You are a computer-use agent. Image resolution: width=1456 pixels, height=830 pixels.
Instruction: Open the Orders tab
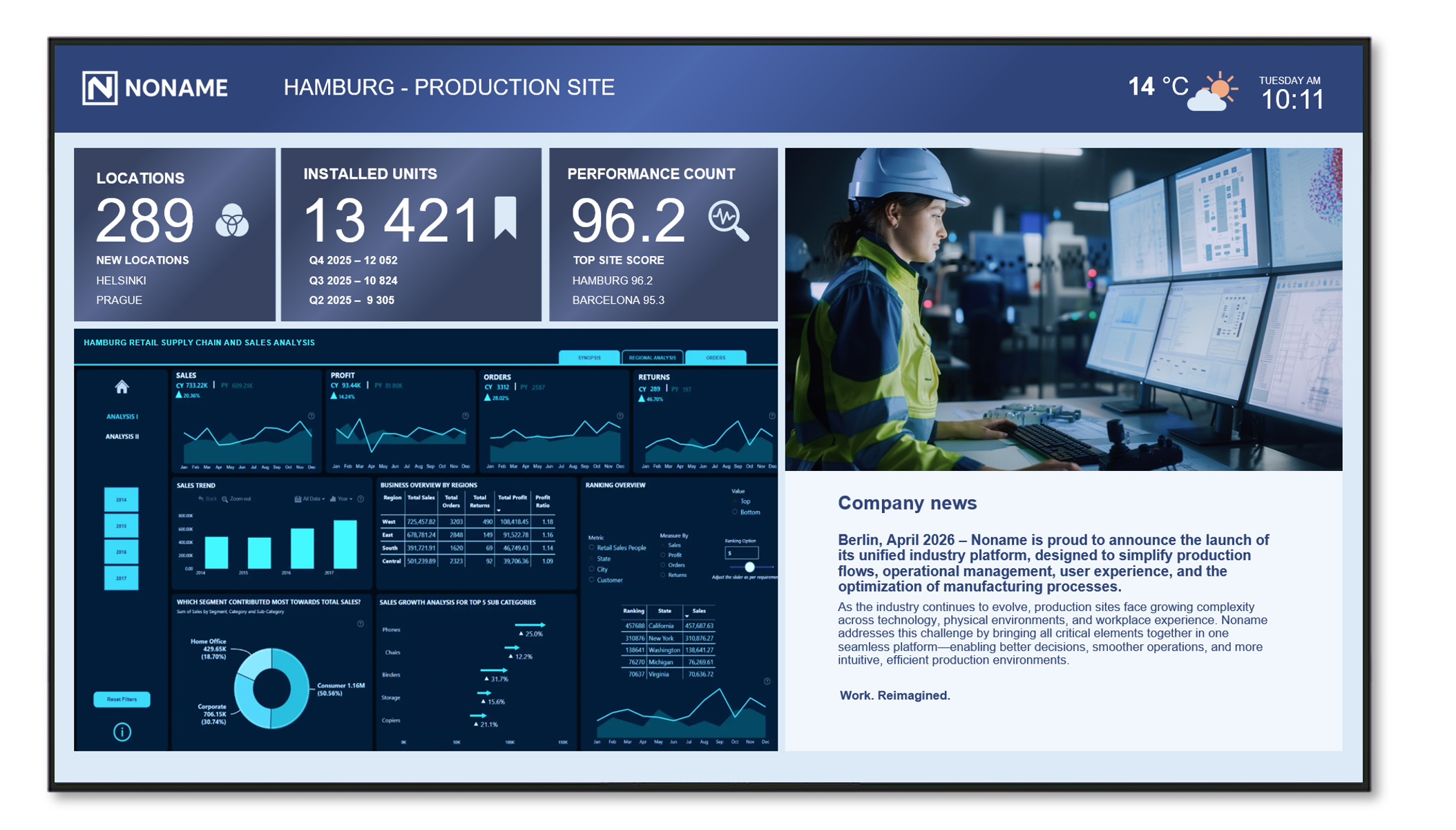click(x=716, y=358)
